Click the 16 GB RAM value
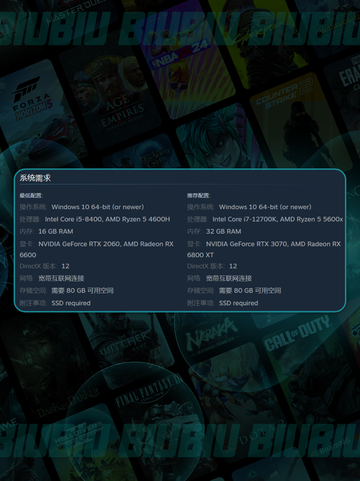360x481 pixels. pyautogui.click(x=56, y=232)
